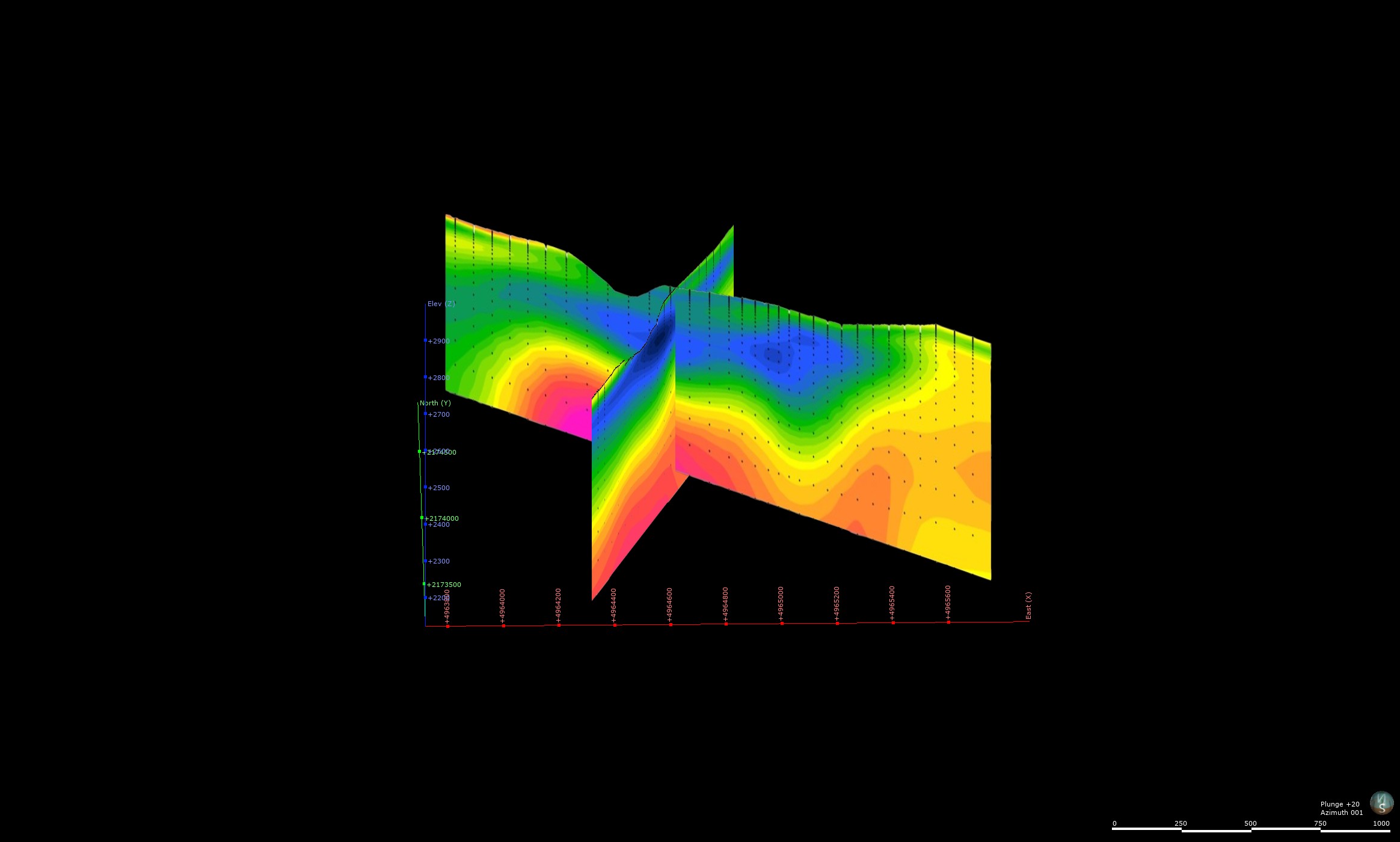This screenshot has width=1400, height=842.
Task: Click the +2174000 northing label
Action: pyautogui.click(x=441, y=518)
